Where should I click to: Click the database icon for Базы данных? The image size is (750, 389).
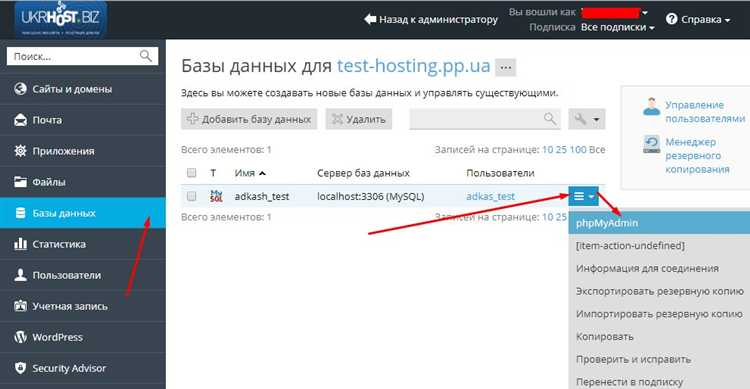coord(20,213)
